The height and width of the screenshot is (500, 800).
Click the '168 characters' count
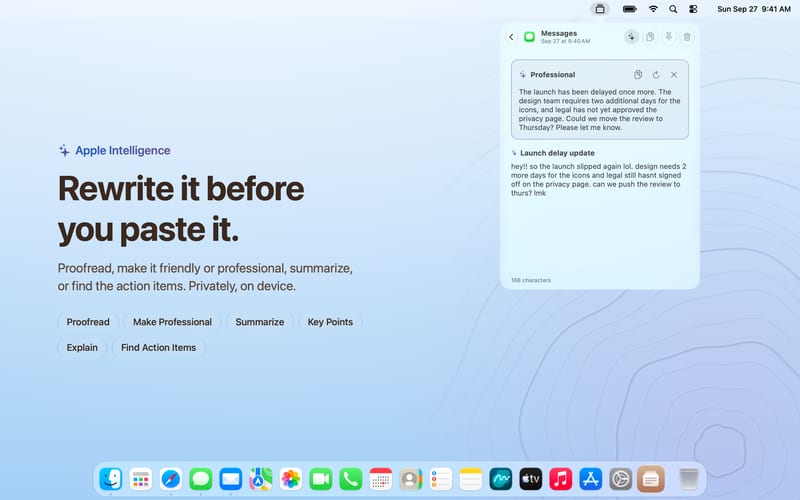tap(531, 280)
